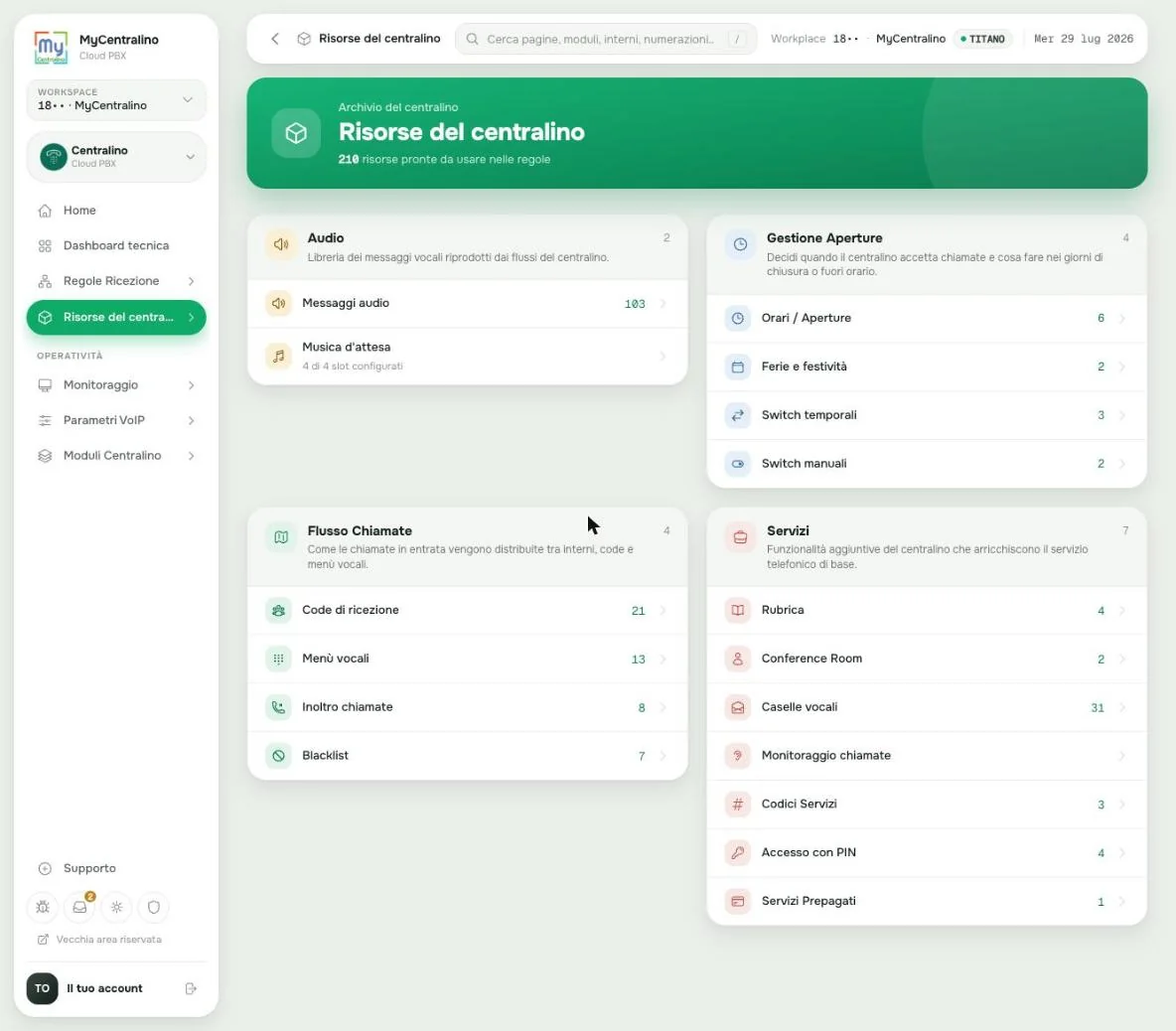Open Dashboard tecnica from the sidebar

pyautogui.click(x=116, y=246)
